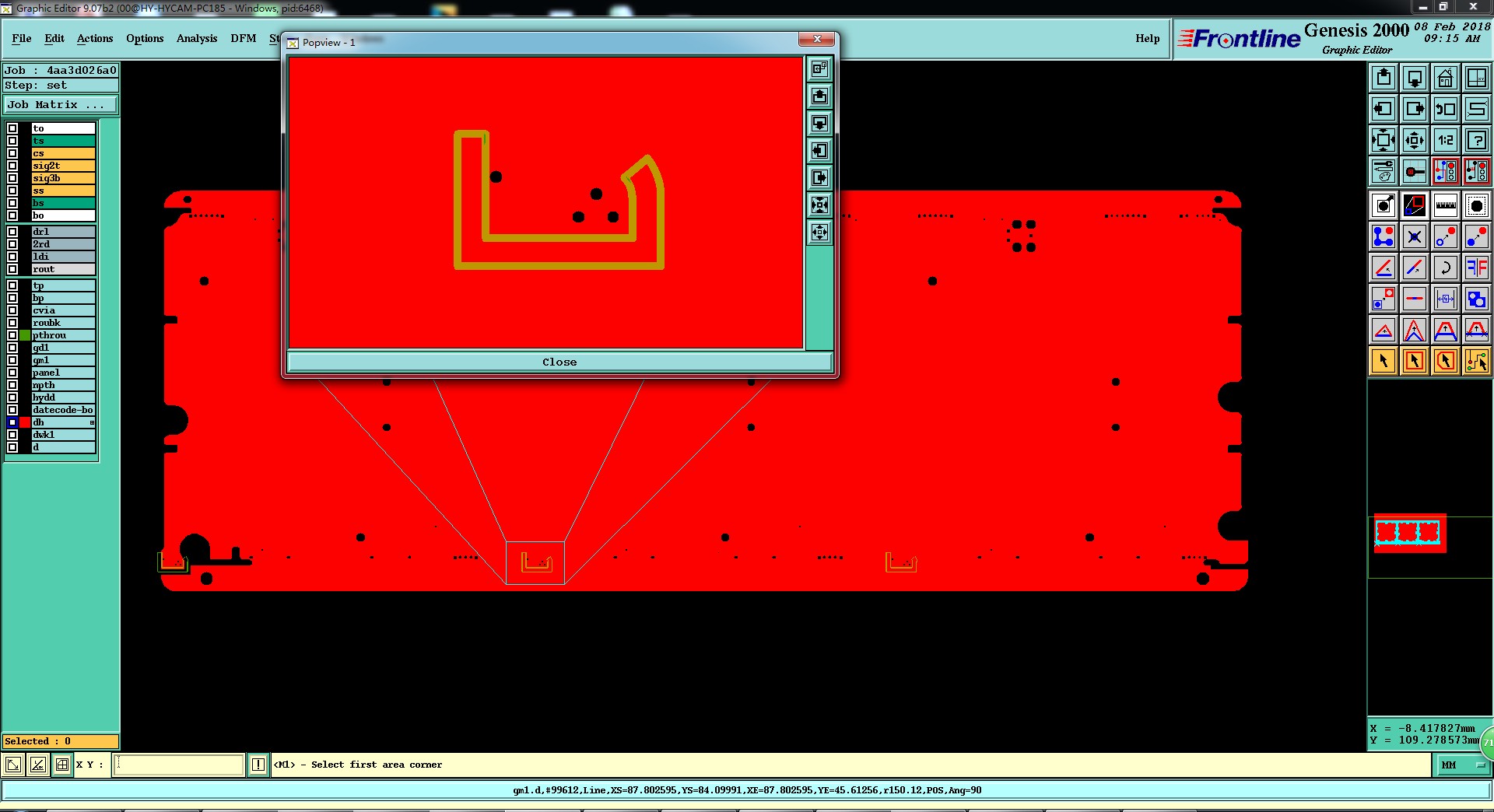Viewport: 1494px width, 812px height.
Task: Click Popview pan up icon
Action: [x=819, y=96]
